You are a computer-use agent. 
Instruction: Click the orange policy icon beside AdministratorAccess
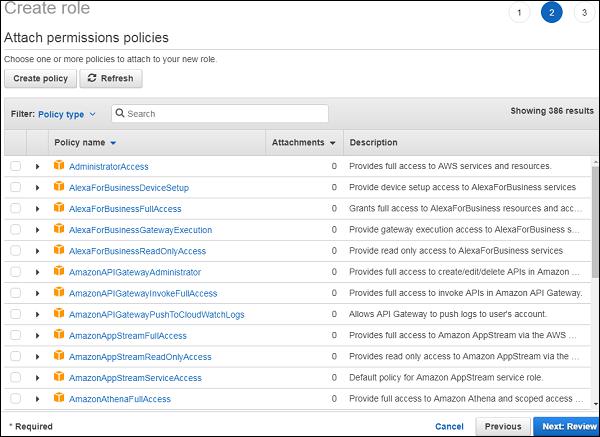coord(59,166)
